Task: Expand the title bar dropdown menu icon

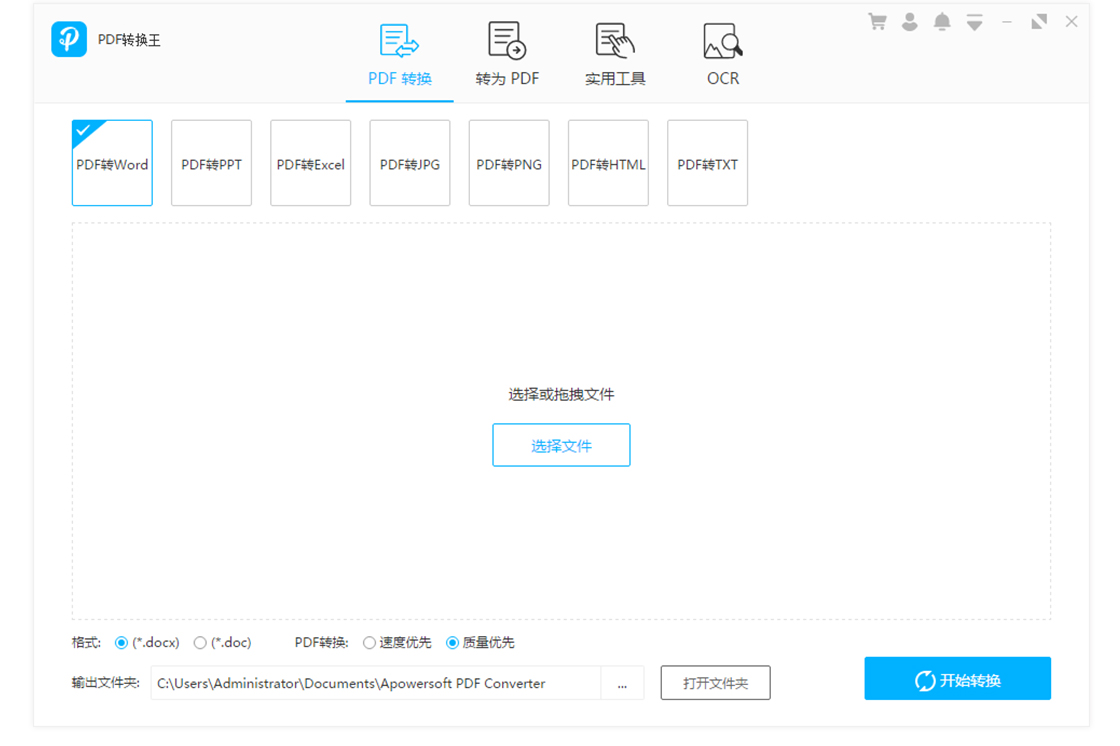Action: click(x=974, y=22)
